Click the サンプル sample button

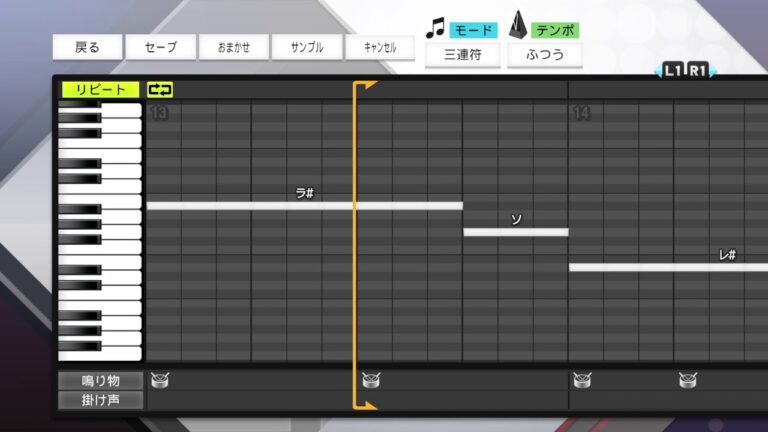click(307, 47)
